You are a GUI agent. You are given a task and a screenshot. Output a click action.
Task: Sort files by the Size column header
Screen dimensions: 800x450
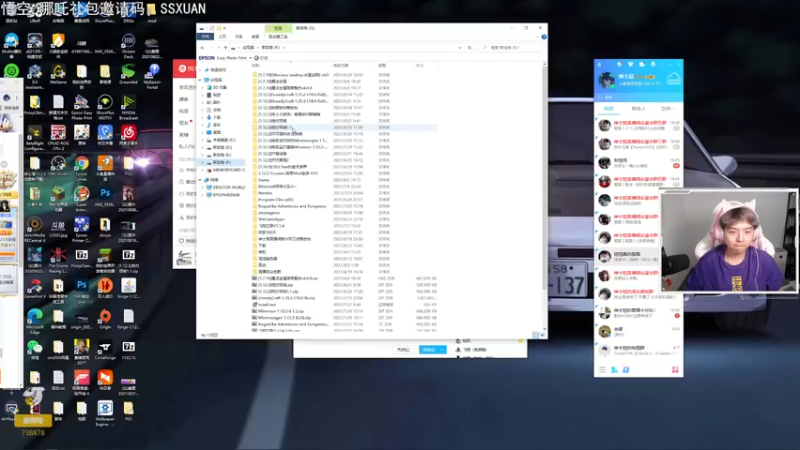pos(426,65)
